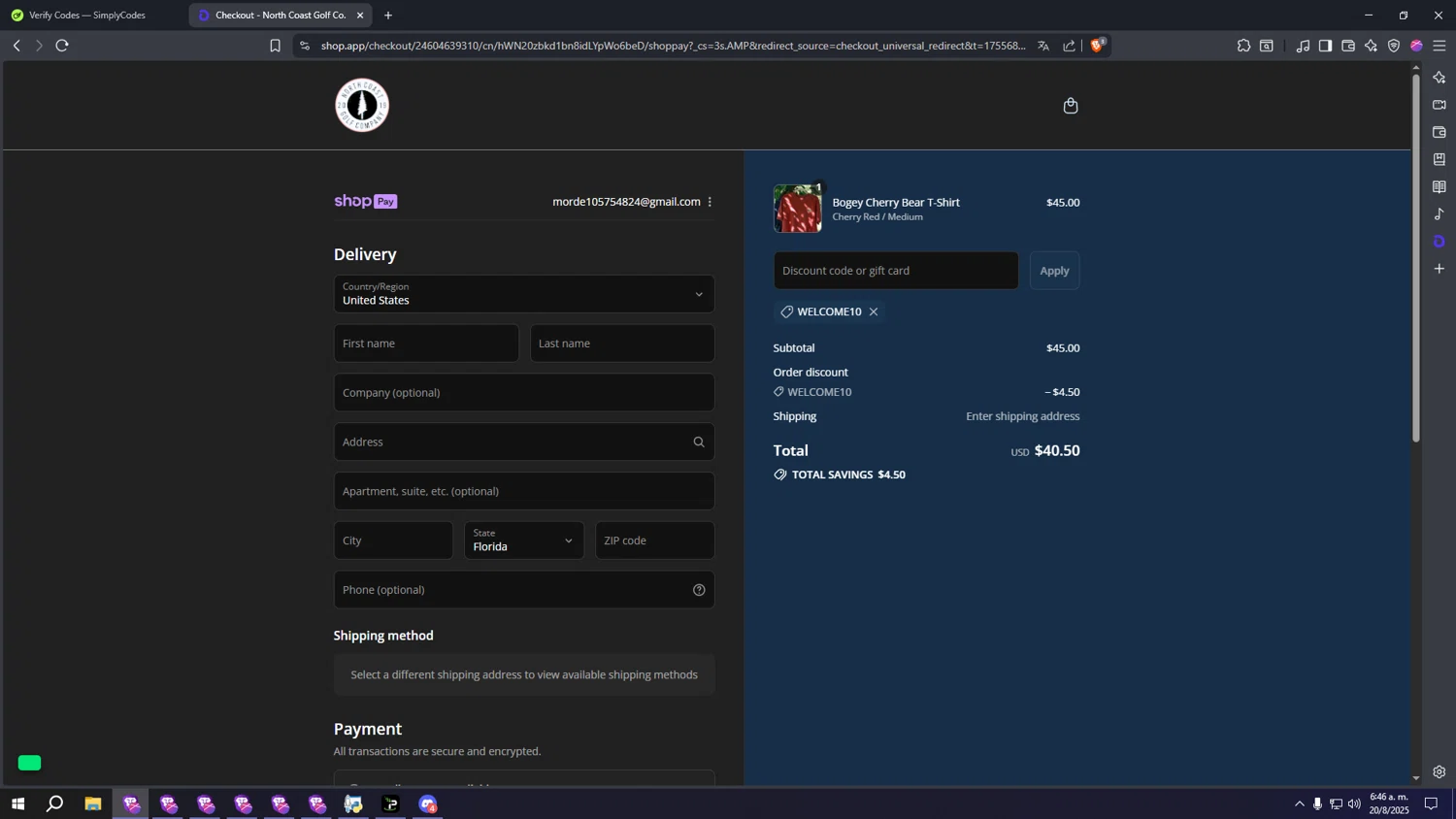This screenshot has height=819, width=1456.
Task: Click into the Address field
Action: 524,442
